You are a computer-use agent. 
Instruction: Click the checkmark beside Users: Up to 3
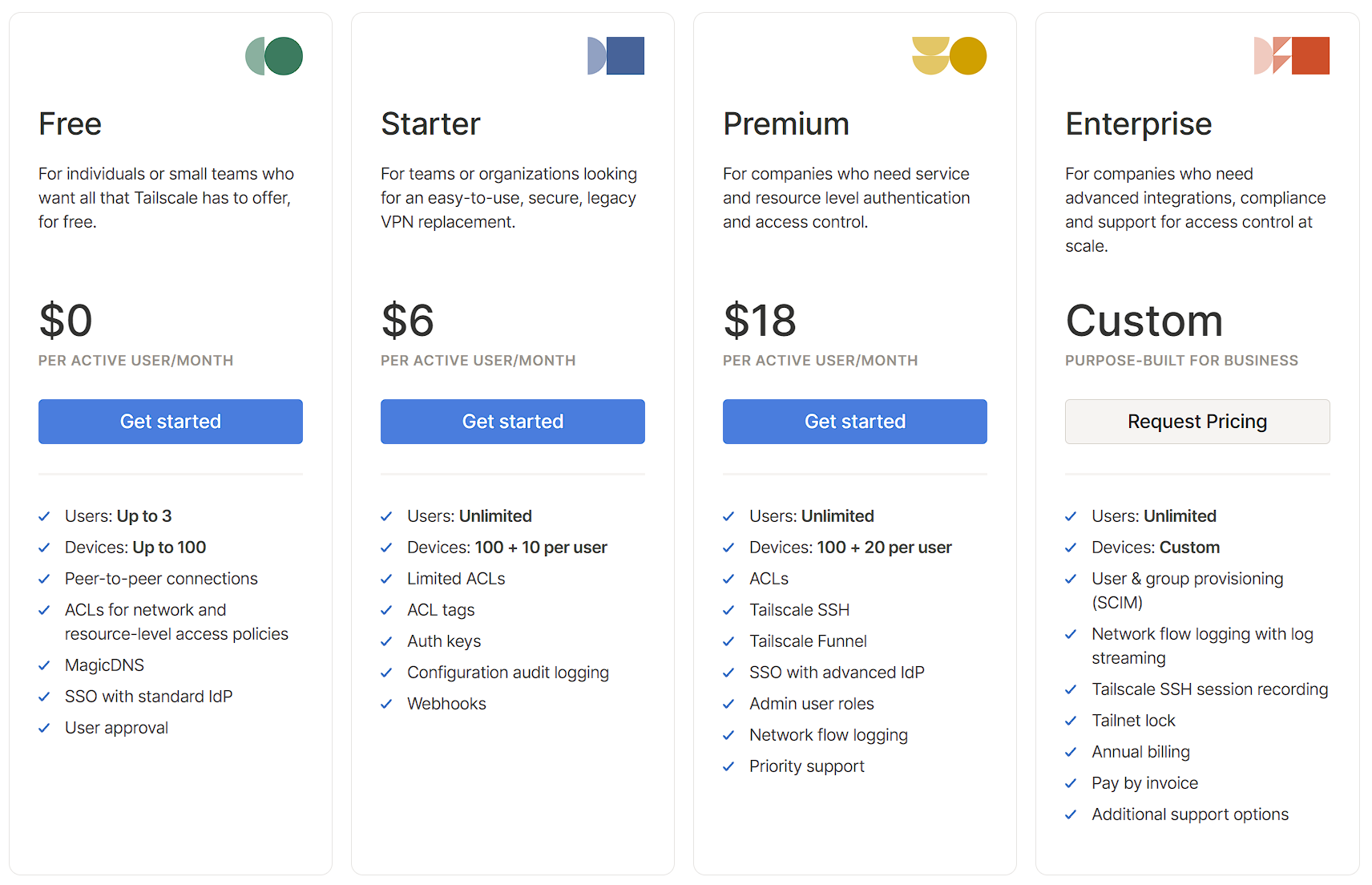tap(45, 516)
